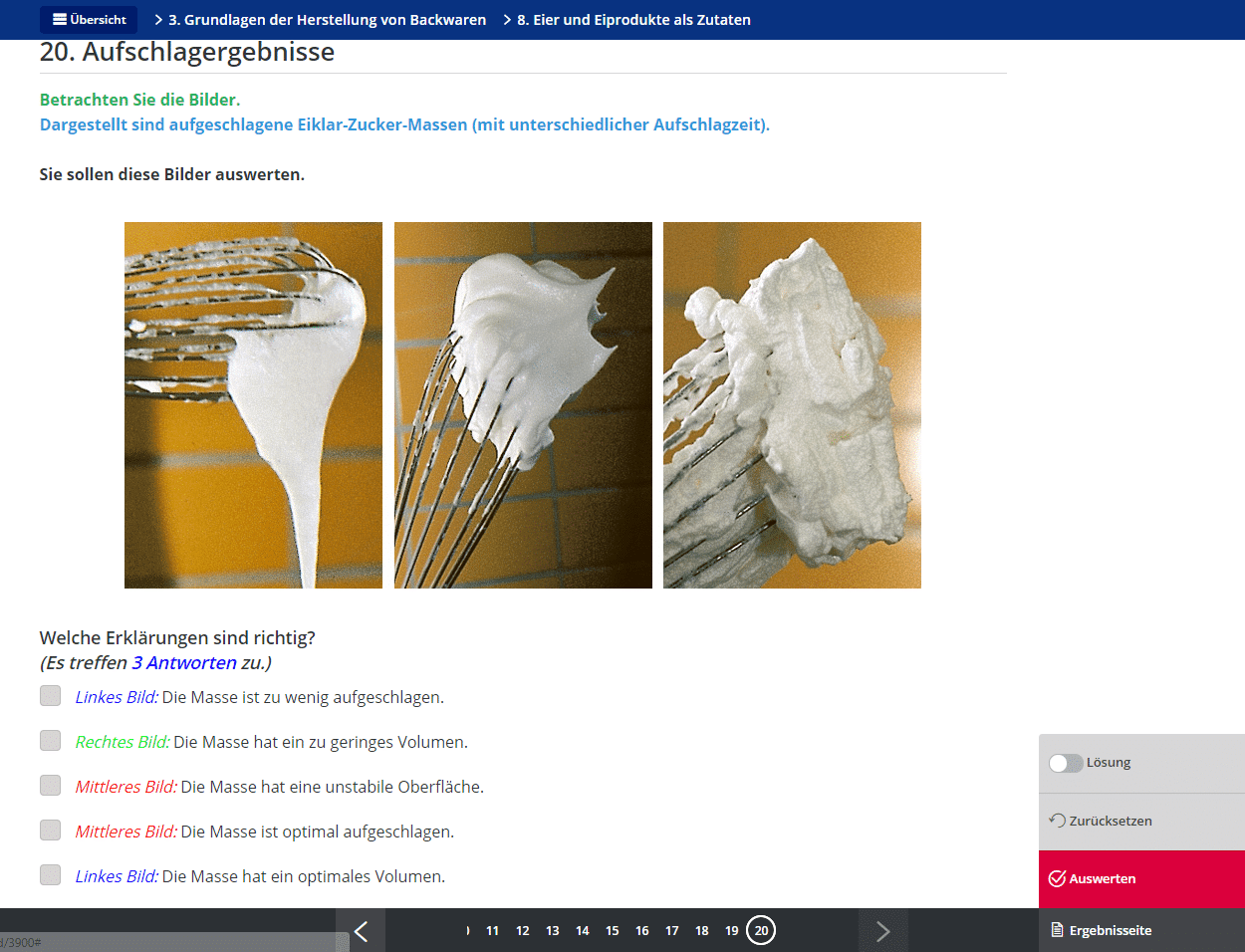Open the Übersicht menu button
The width and height of the screenshot is (1245, 952).
[89, 20]
